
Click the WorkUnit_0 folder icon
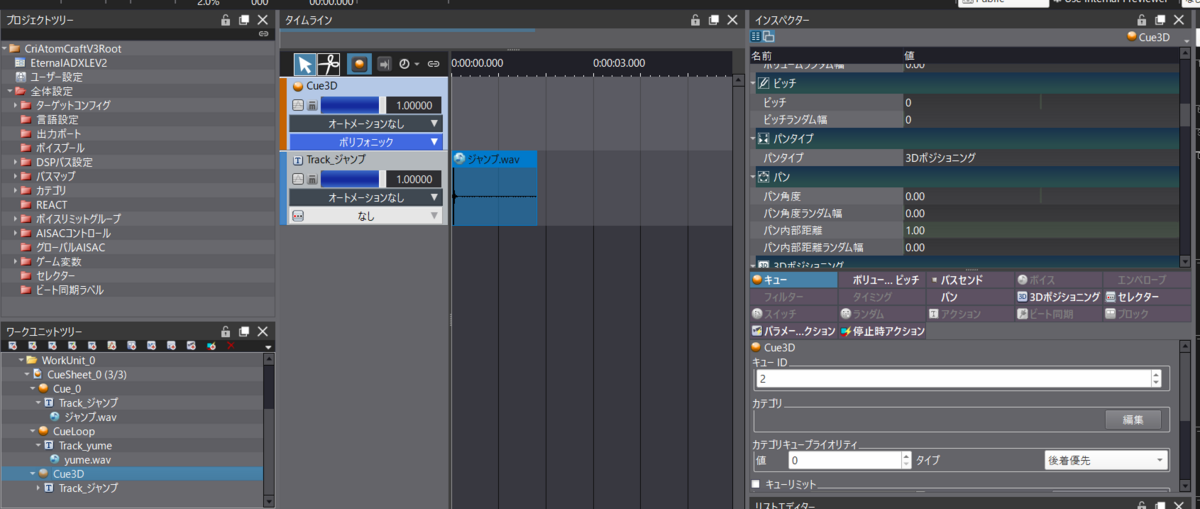(32, 360)
